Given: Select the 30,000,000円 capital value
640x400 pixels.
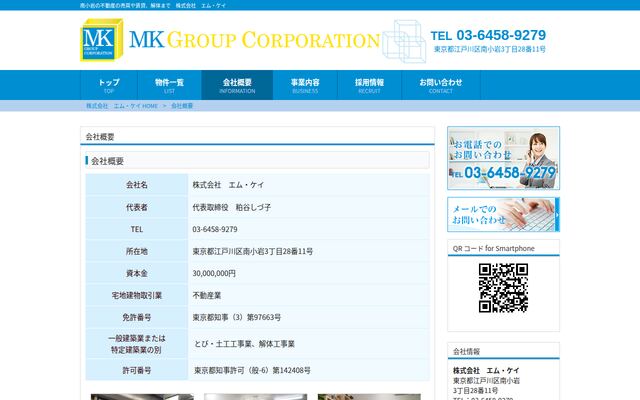Looking at the screenshot, I should tap(214, 273).
